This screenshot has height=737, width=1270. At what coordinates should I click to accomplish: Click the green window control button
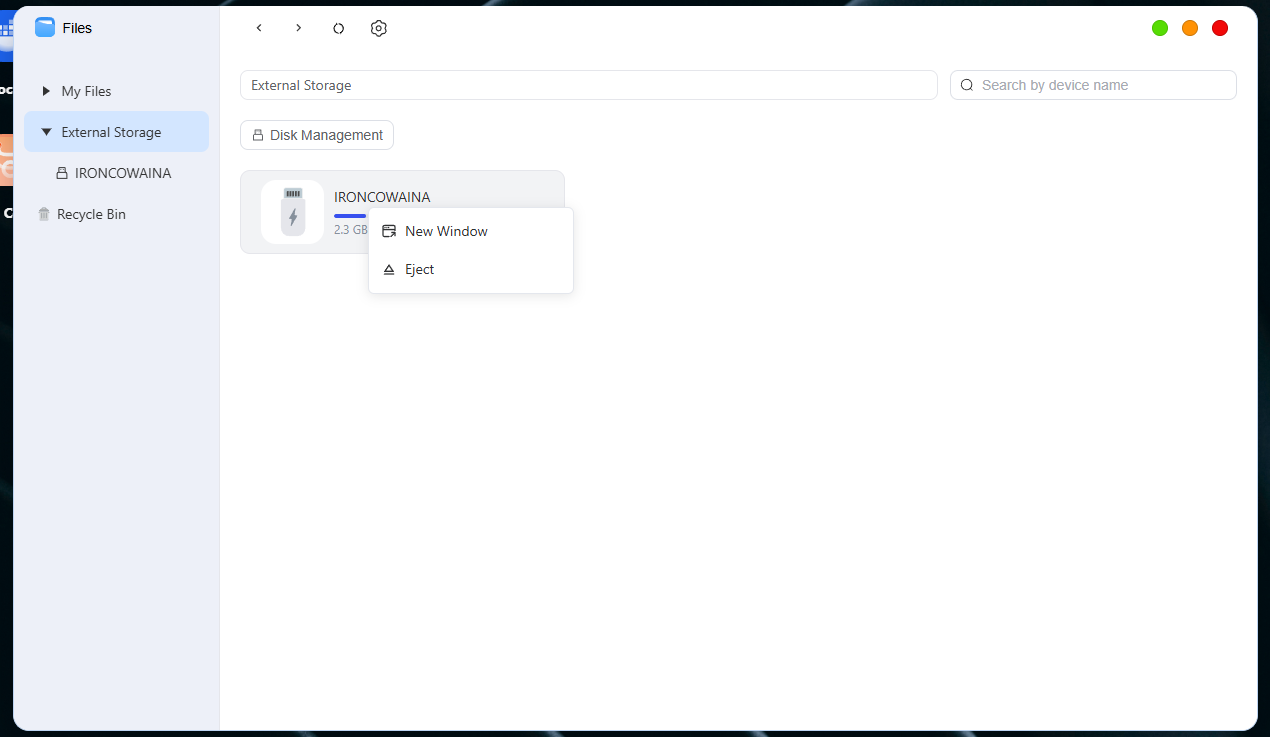[x=1160, y=28]
